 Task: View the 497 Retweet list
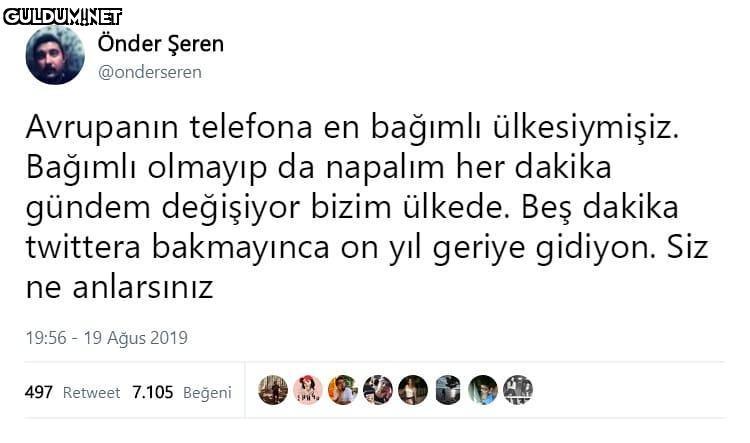pyautogui.click(x=72, y=392)
